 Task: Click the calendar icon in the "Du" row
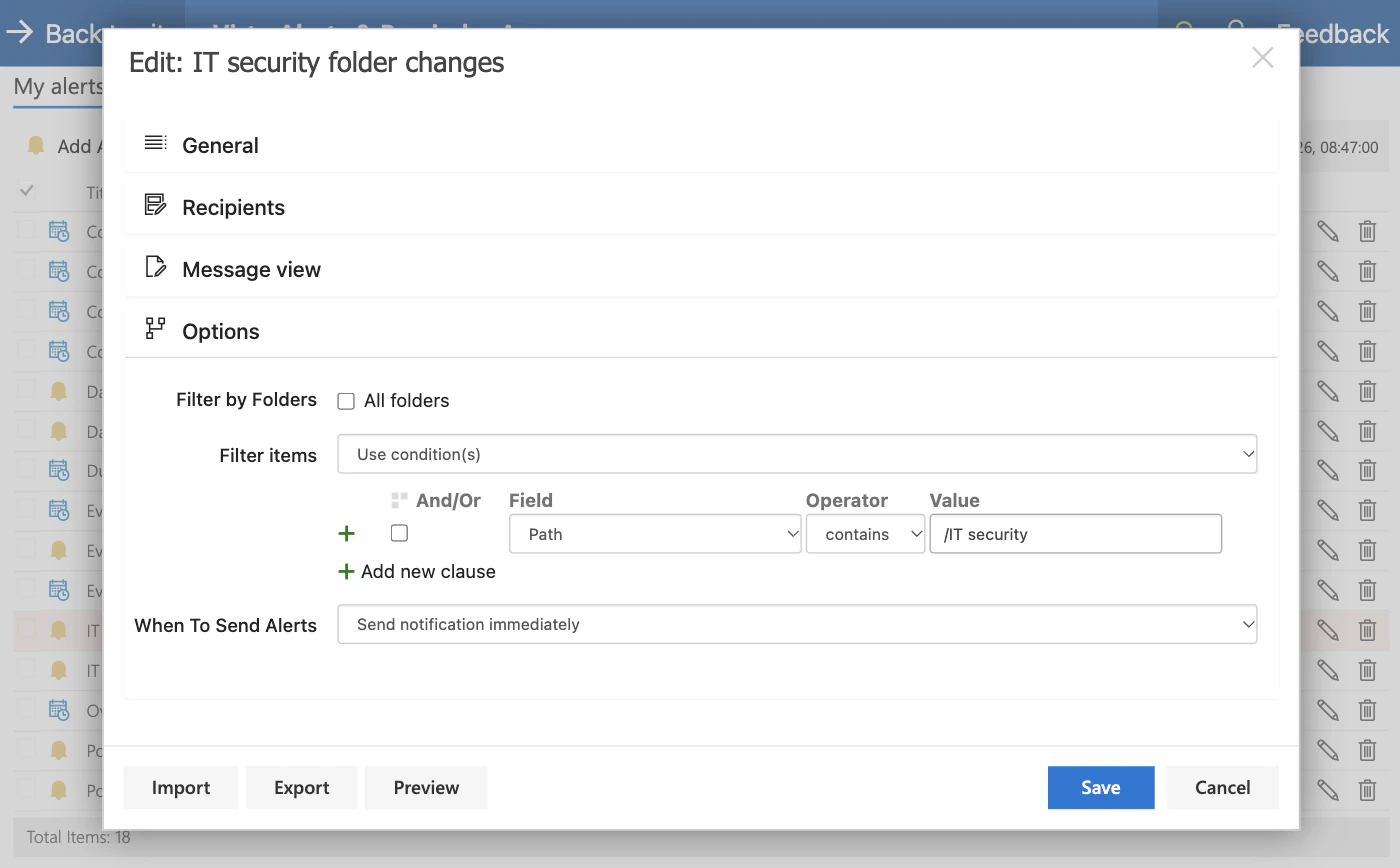click(x=59, y=470)
